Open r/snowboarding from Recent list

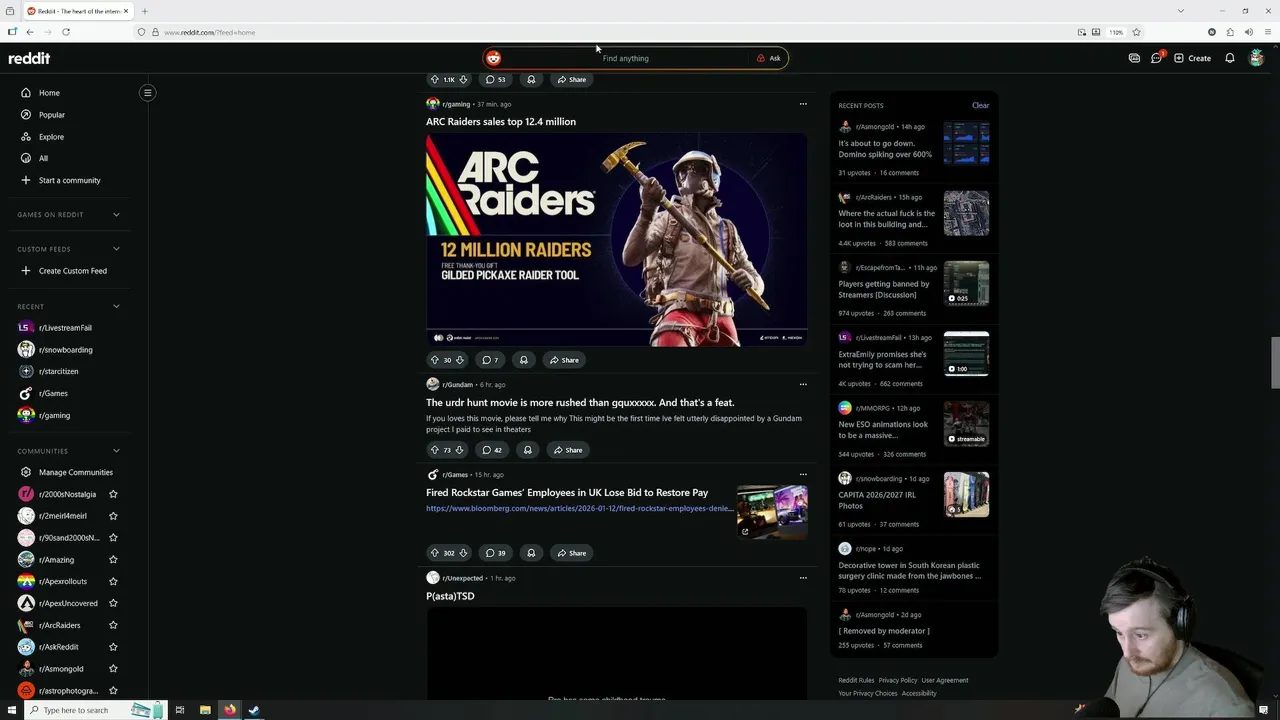(65, 350)
